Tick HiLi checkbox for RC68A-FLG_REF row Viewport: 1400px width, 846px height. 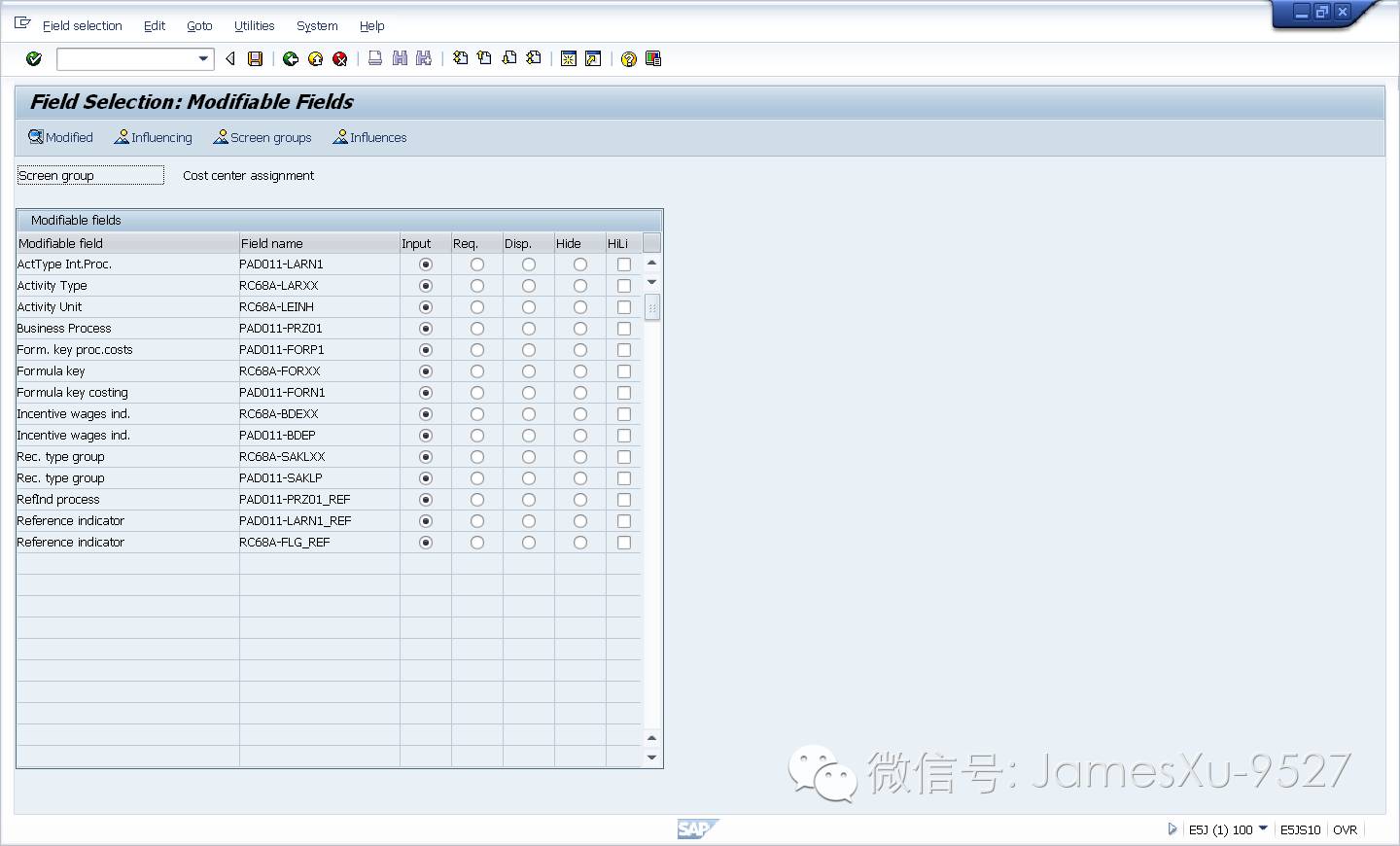(x=624, y=543)
